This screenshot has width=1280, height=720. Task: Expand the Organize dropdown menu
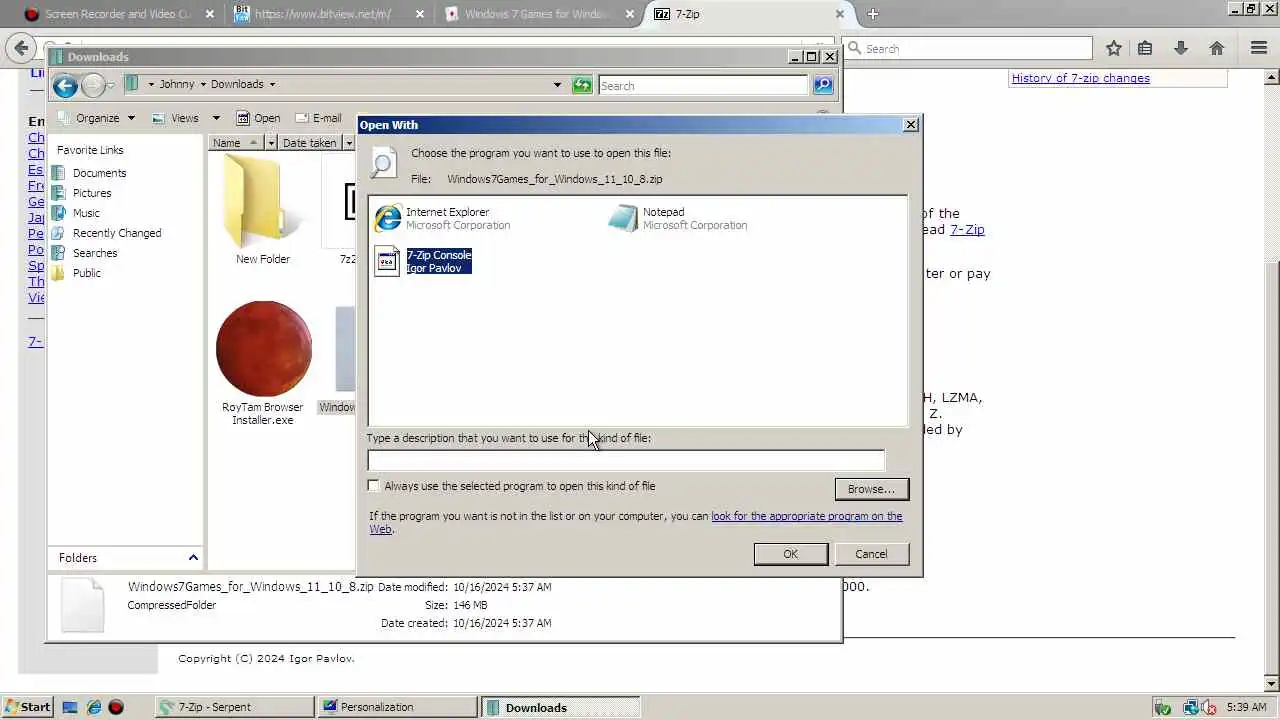point(130,118)
